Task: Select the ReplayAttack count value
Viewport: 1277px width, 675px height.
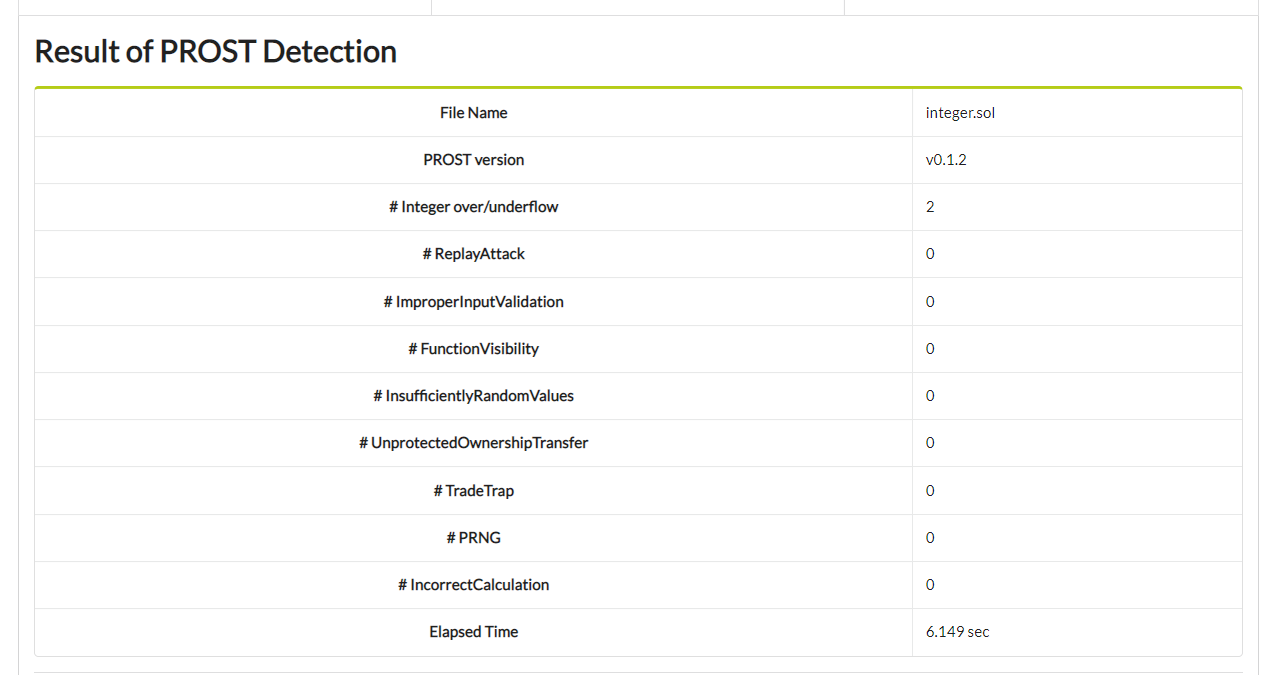Action: coord(930,254)
